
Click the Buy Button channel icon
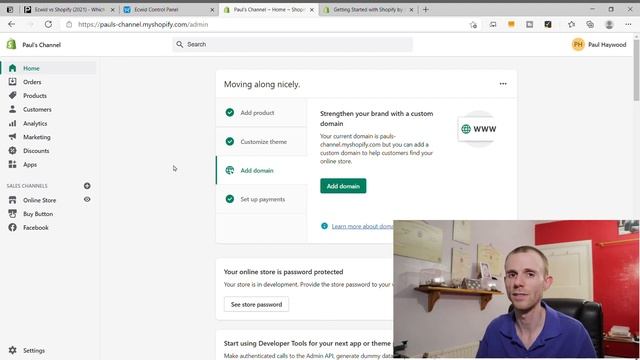click(x=13, y=214)
